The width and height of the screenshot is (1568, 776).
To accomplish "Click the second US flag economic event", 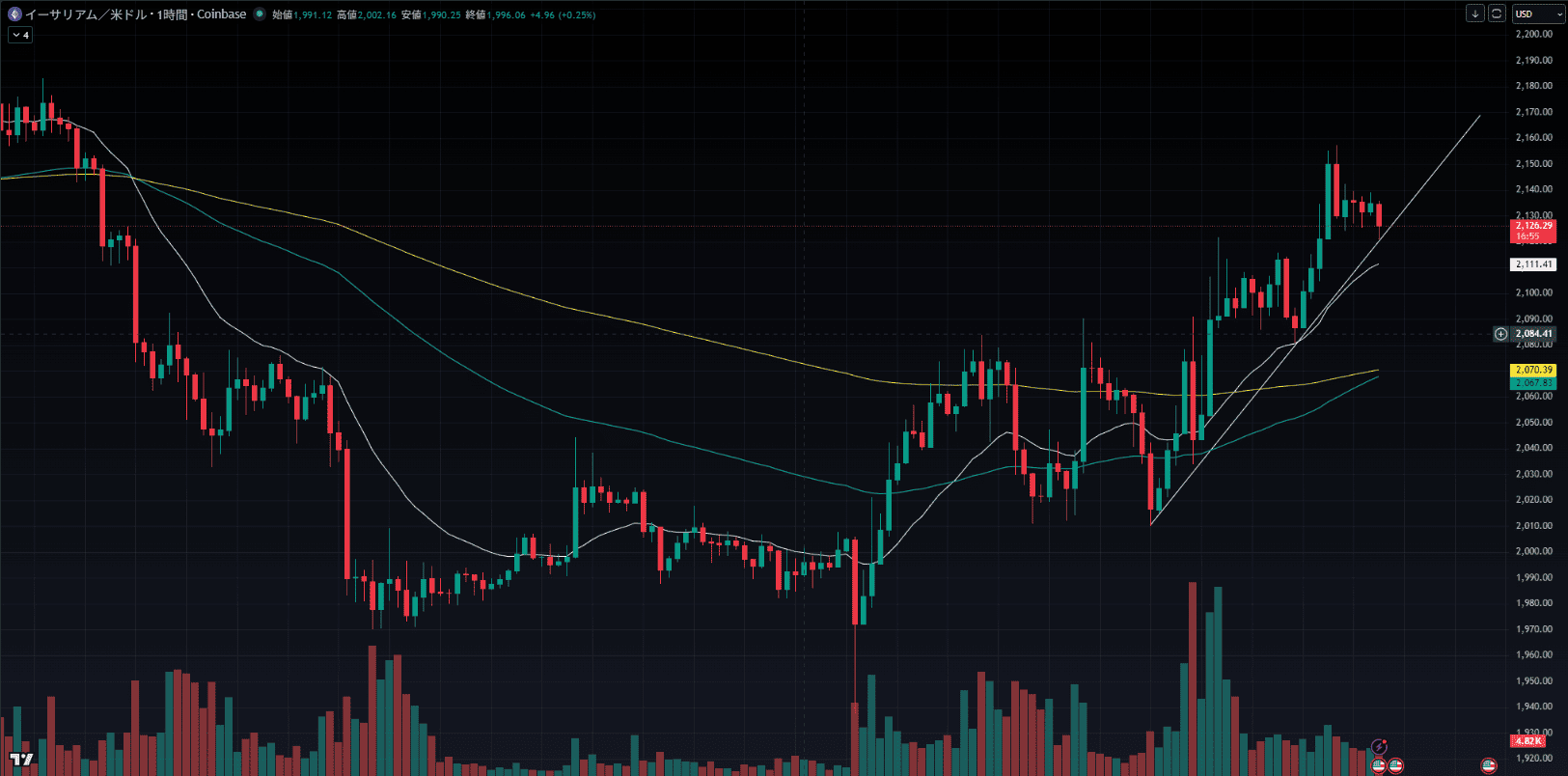I will pyautogui.click(x=1395, y=765).
